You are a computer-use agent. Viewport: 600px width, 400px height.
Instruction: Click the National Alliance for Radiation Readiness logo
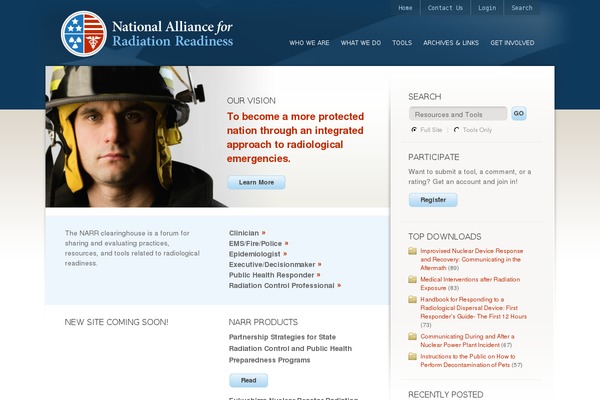tap(147, 34)
